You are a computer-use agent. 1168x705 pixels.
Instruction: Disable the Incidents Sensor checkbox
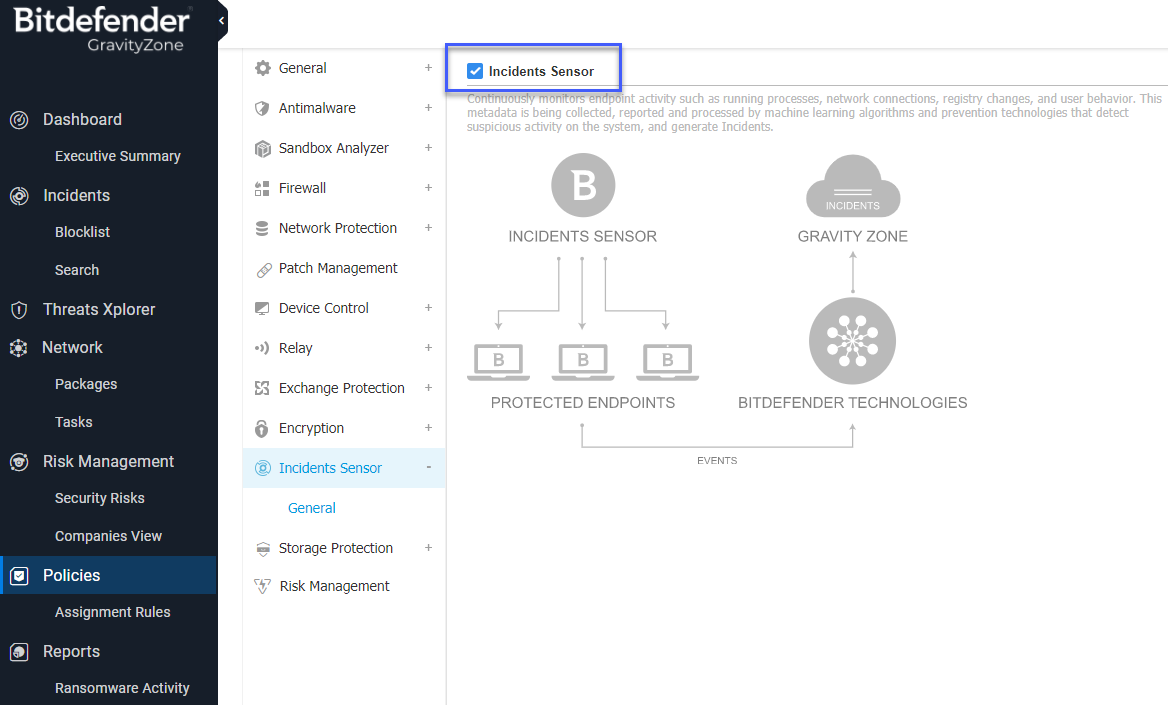[475, 71]
